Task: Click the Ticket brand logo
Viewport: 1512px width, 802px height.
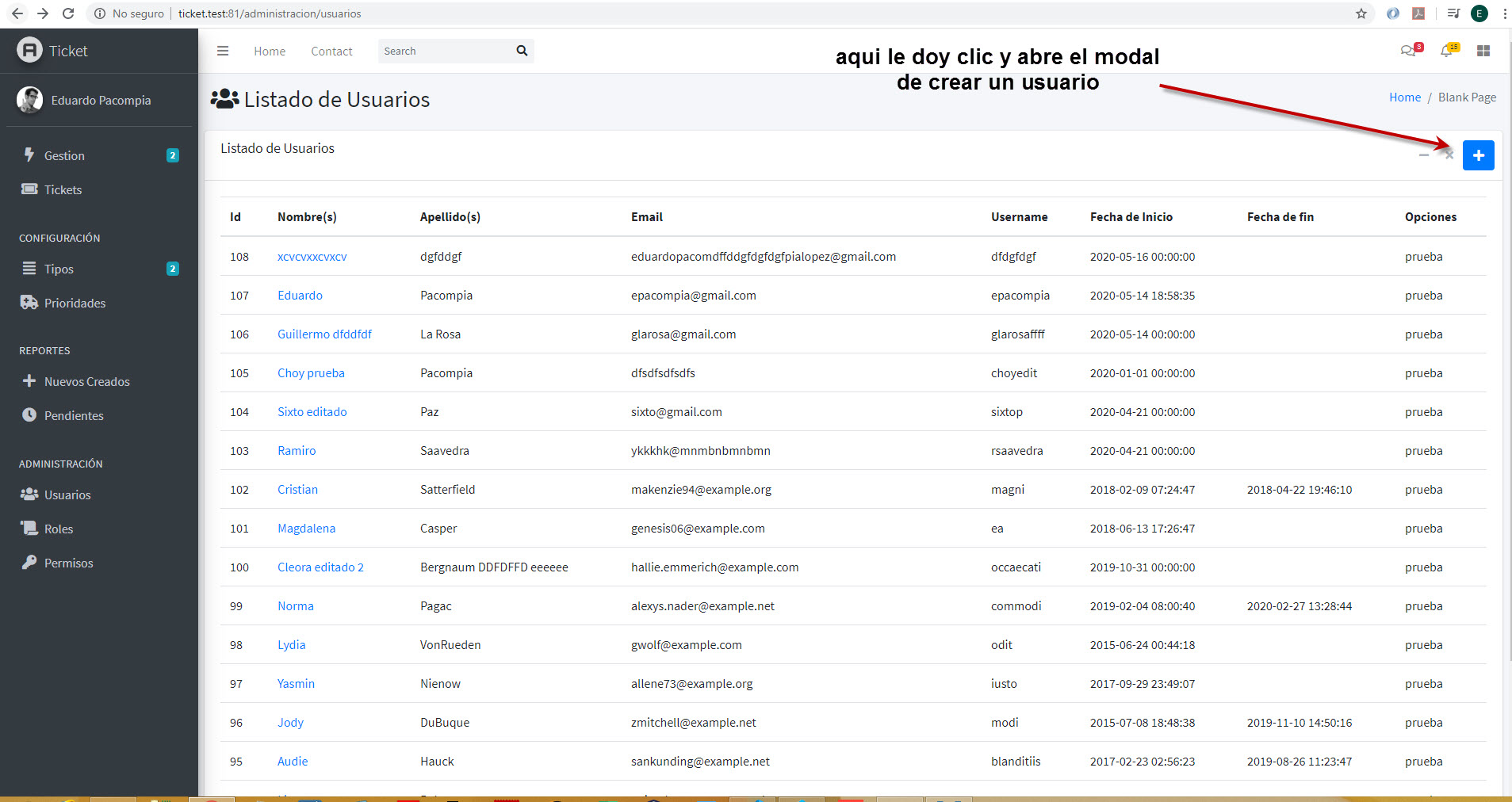Action: tap(29, 50)
